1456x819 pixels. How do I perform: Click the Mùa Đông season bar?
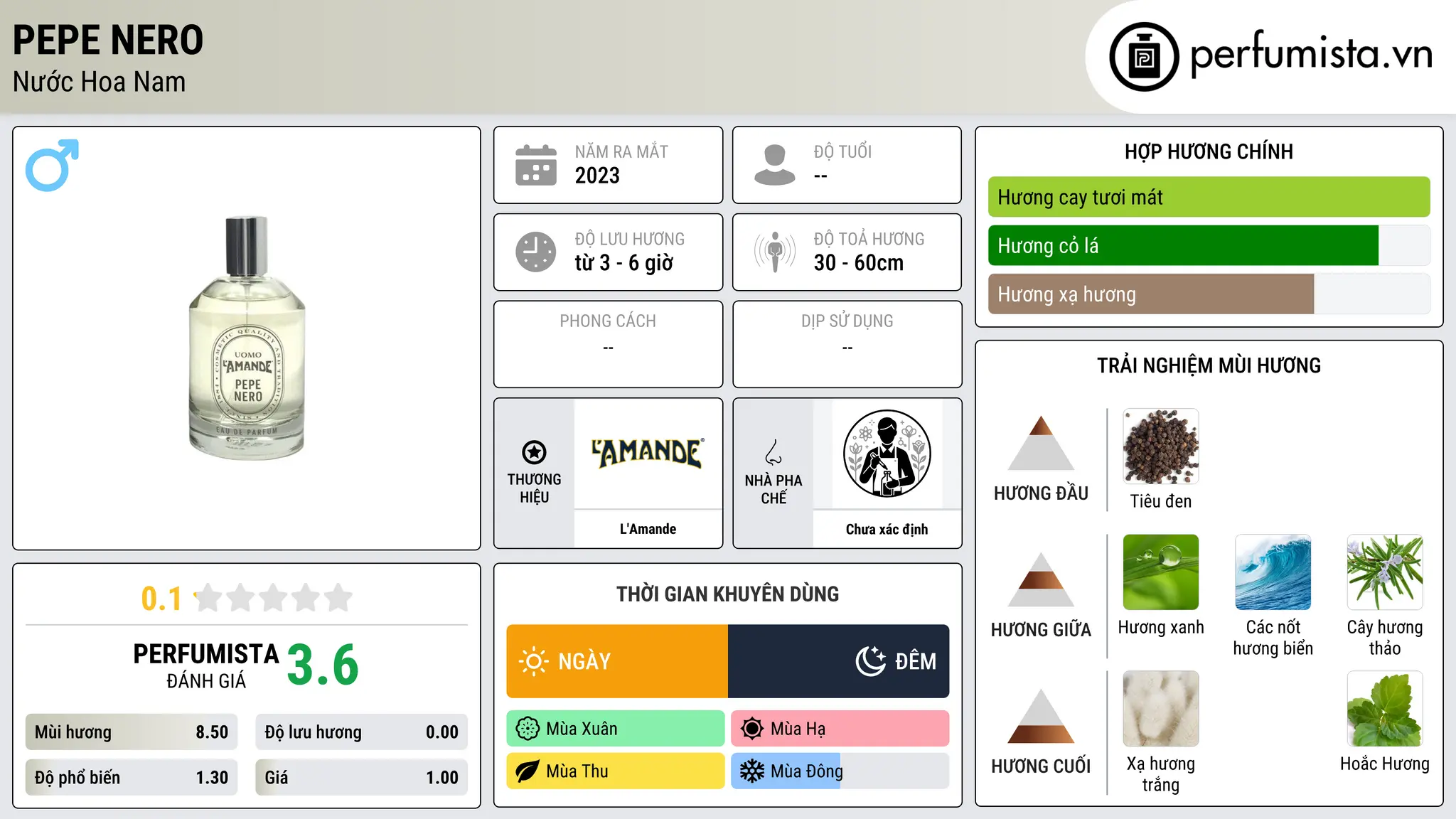[x=840, y=771]
